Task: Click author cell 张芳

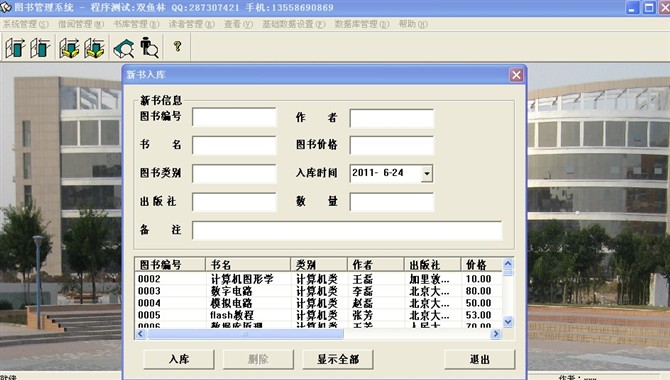Action: point(363,315)
